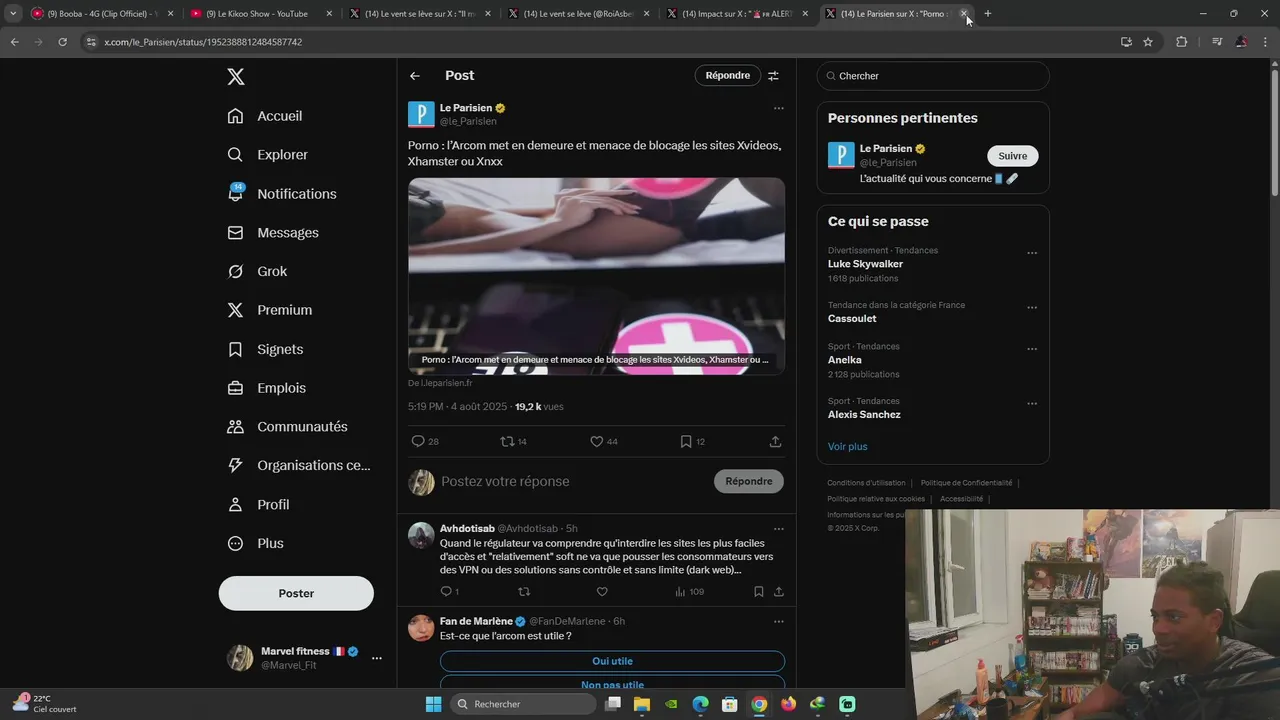The height and width of the screenshot is (720, 1280).
Task: Open Chrome from the taskbar
Action: (759, 704)
